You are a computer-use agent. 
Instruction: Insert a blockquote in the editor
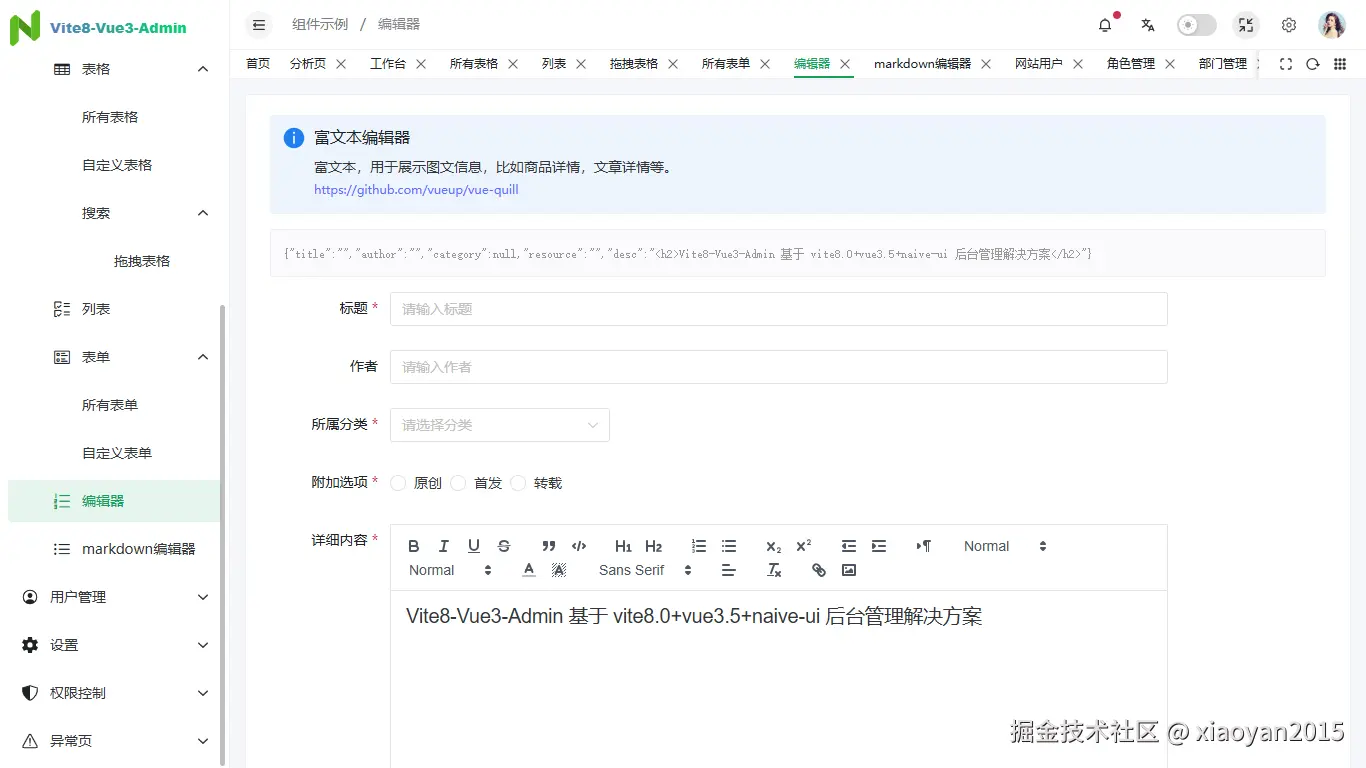click(549, 546)
